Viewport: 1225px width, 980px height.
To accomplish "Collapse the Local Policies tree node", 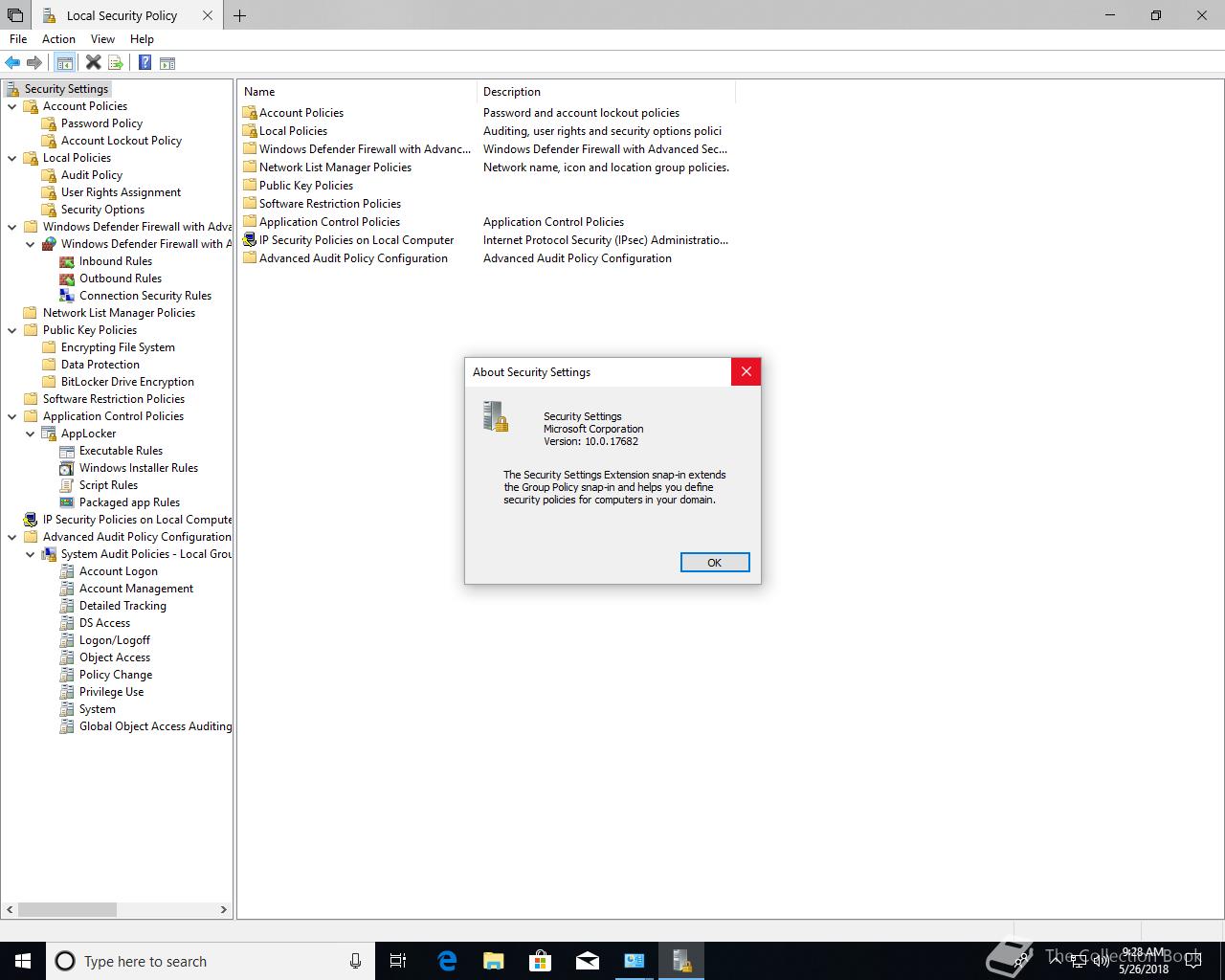I will click(12, 158).
